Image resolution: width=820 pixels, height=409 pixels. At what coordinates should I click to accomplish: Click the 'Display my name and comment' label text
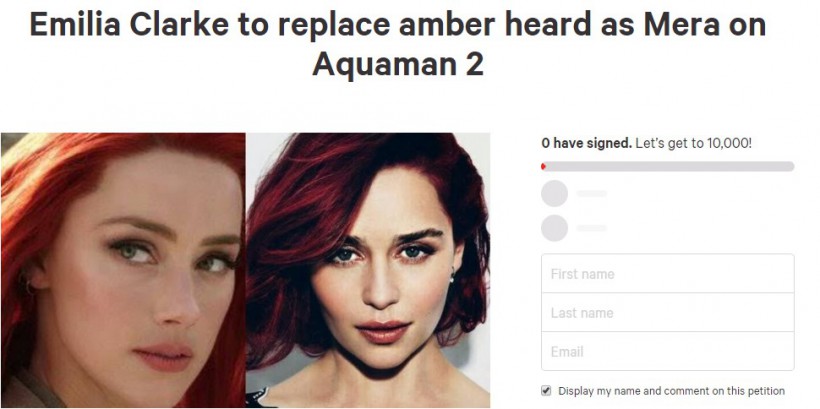[x=671, y=391]
